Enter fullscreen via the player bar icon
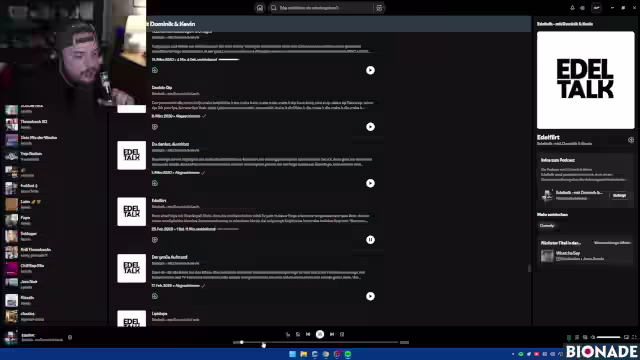 (x=634, y=337)
